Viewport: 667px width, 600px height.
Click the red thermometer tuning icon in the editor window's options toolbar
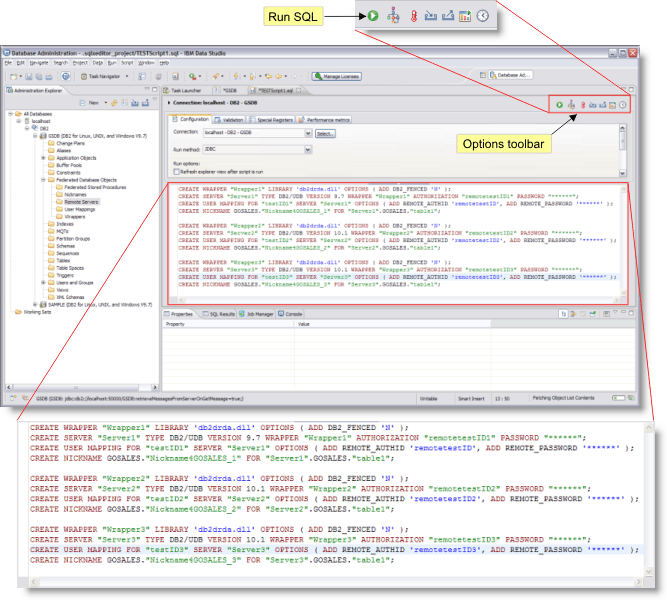click(583, 105)
